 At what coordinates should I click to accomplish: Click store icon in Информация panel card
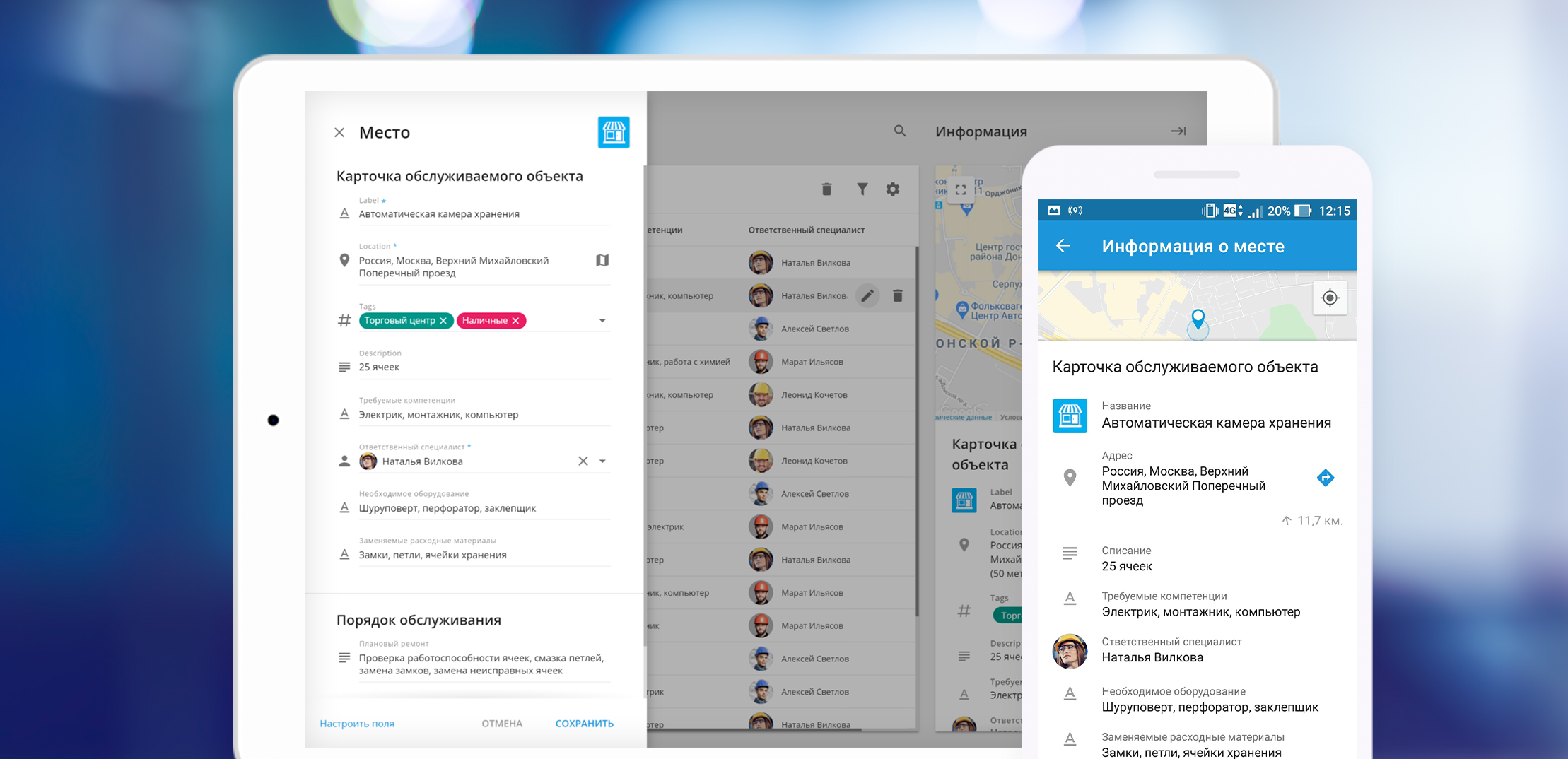click(964, 500)
